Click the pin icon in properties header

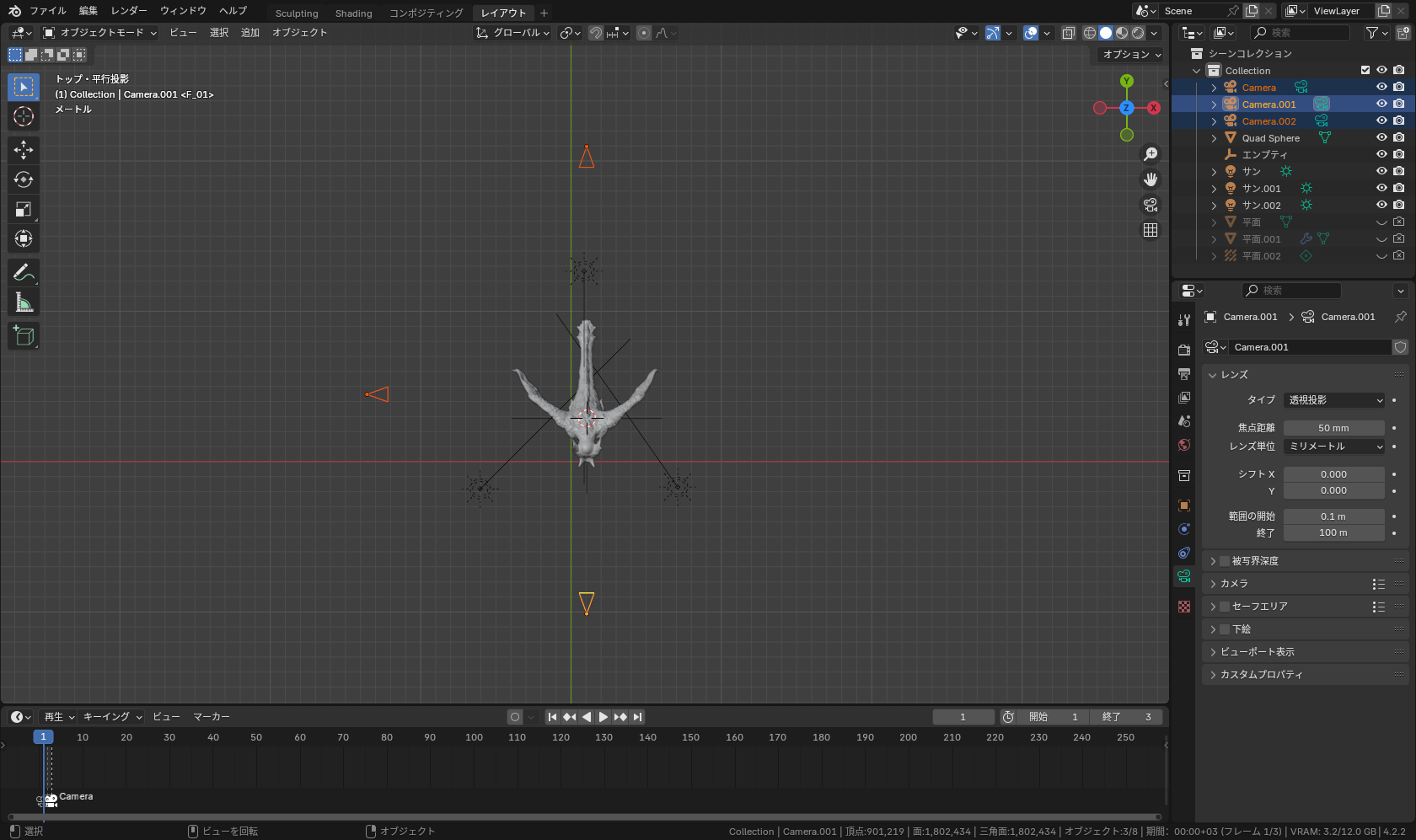click(x=1400, y=317)
